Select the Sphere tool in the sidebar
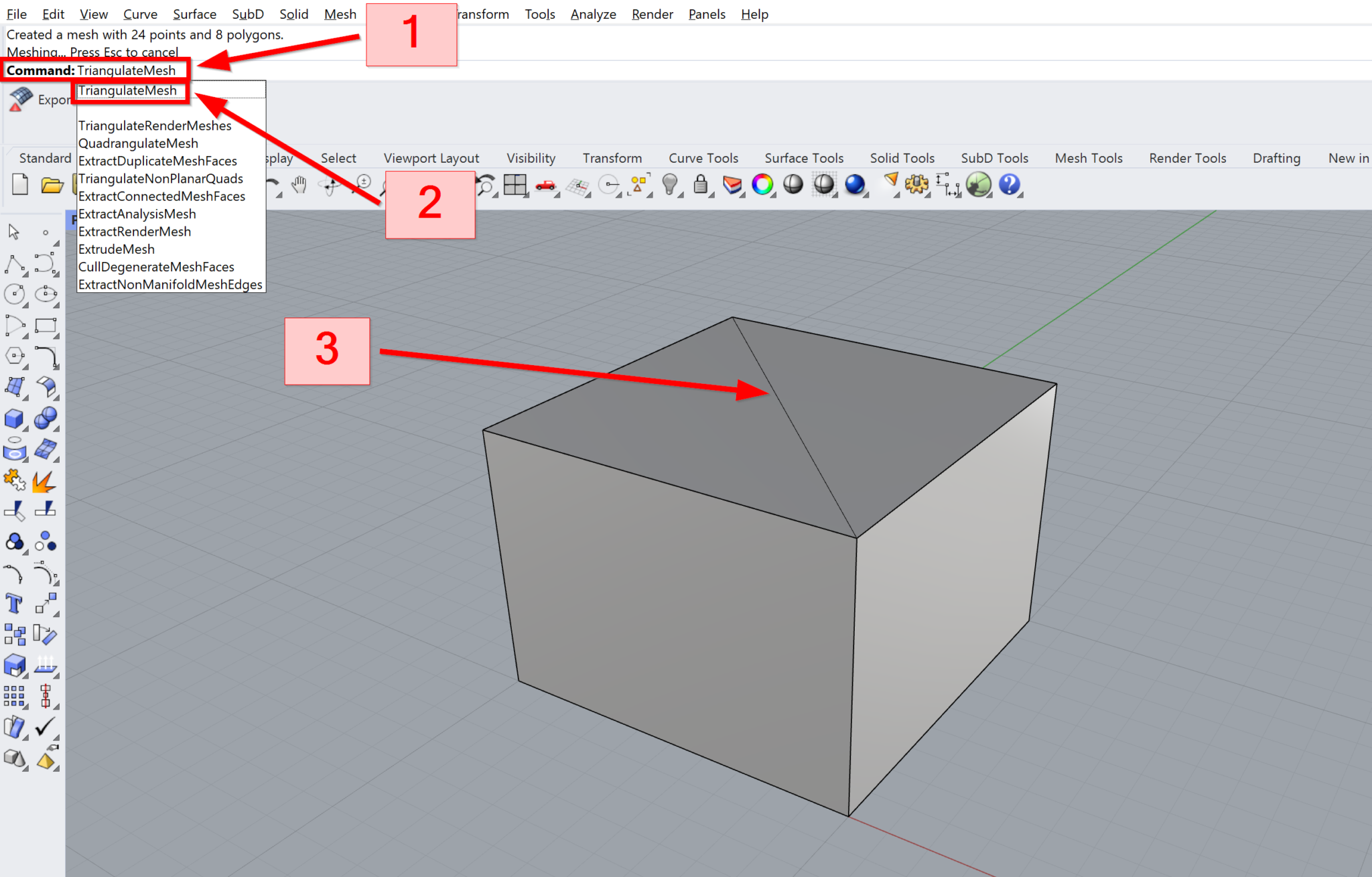 point(46,419)
